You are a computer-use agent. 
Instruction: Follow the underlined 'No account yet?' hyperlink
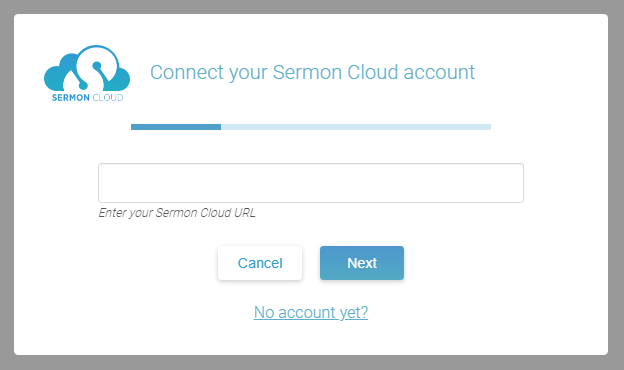(311, 312)
